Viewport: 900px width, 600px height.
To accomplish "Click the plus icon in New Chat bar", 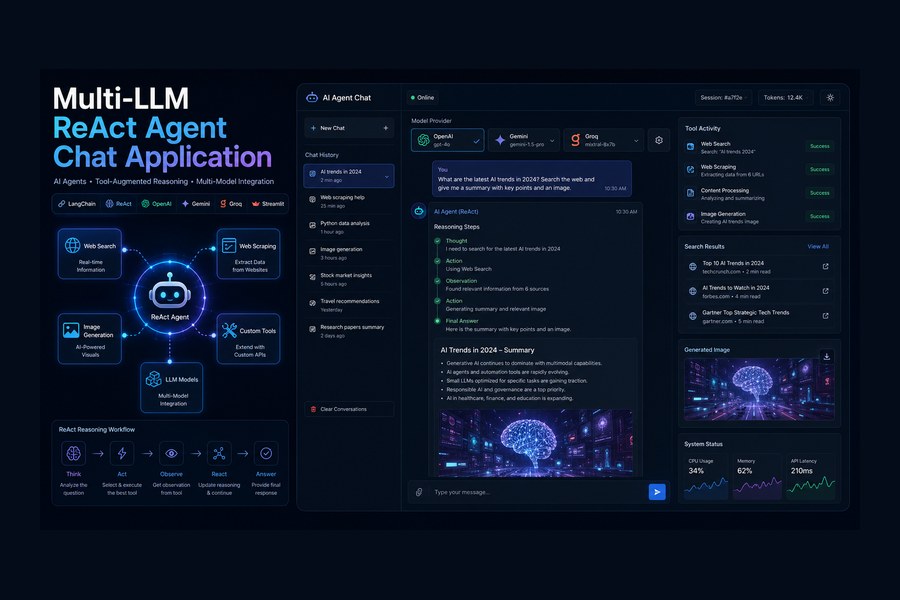I will click(386, 128).
